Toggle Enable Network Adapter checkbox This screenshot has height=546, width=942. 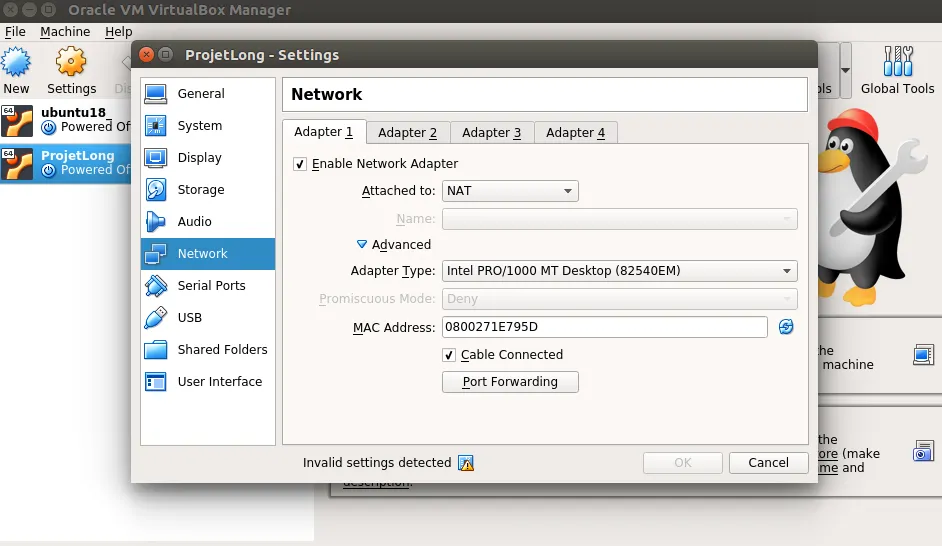pyautogui.click(x=300, y=164)
